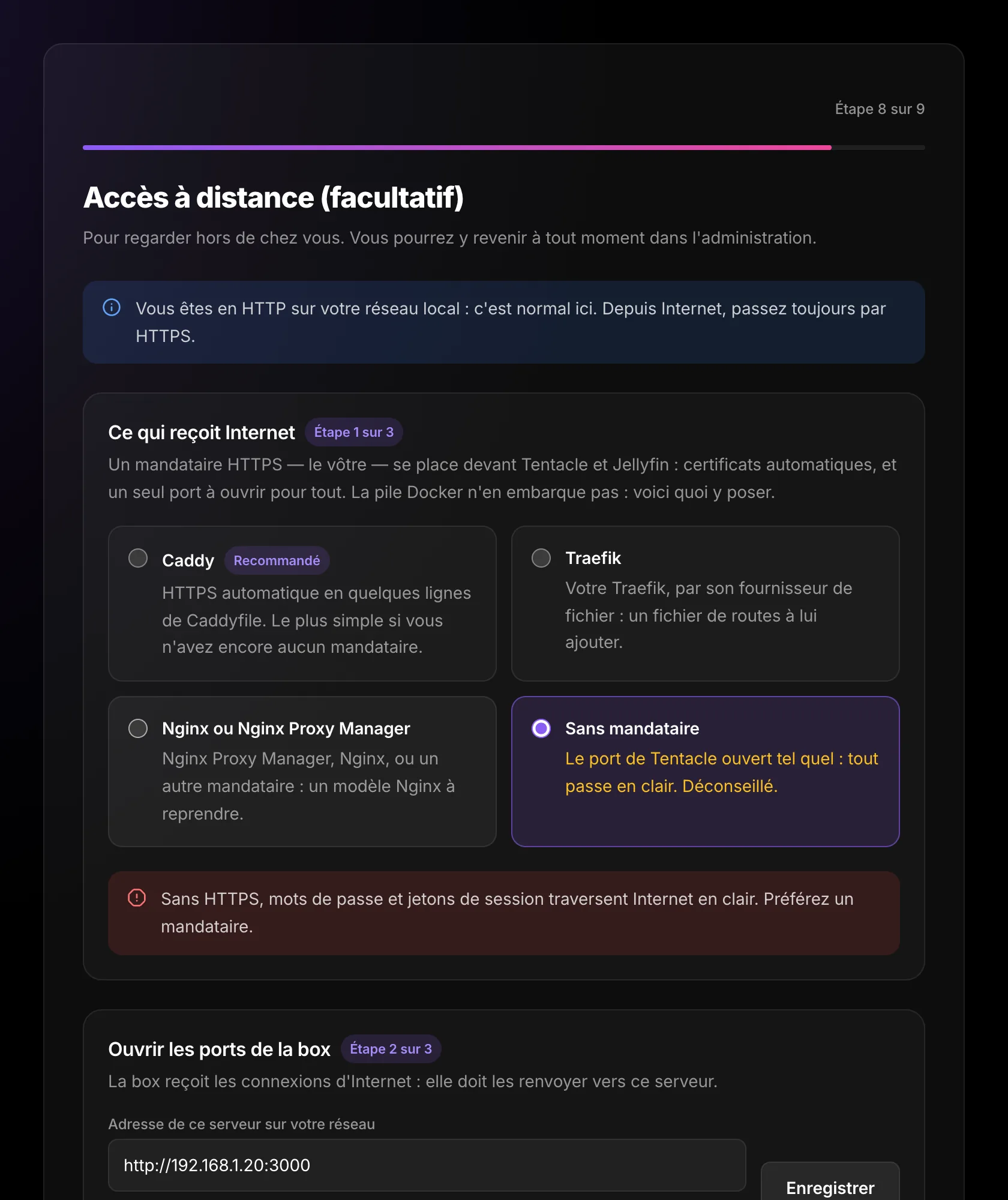
Task: Click the HTTP local network notice text
Action: coord(511,322)
